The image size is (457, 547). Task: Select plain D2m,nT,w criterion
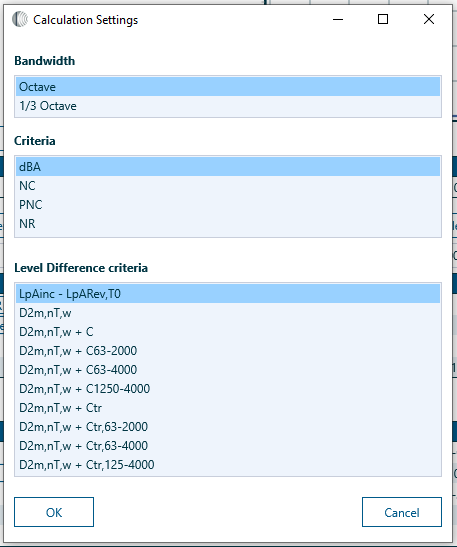pos(228,313)
